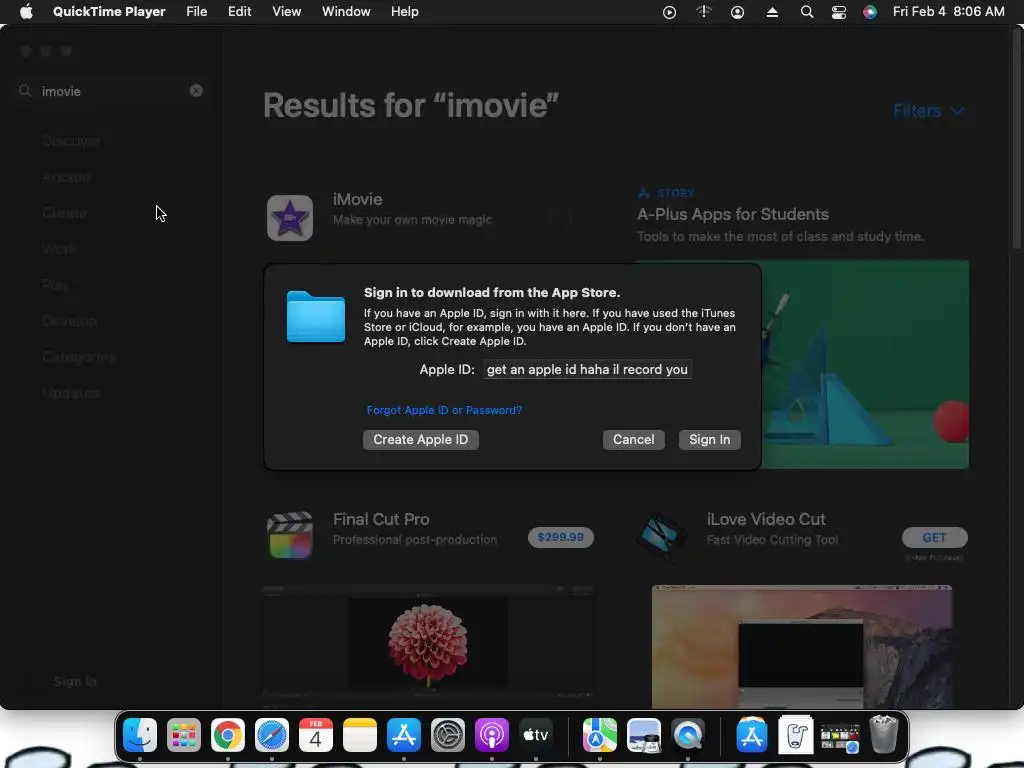Open Categories in the sidebar
Screen dimensions: 1024x768
click(x=79, y=357)
